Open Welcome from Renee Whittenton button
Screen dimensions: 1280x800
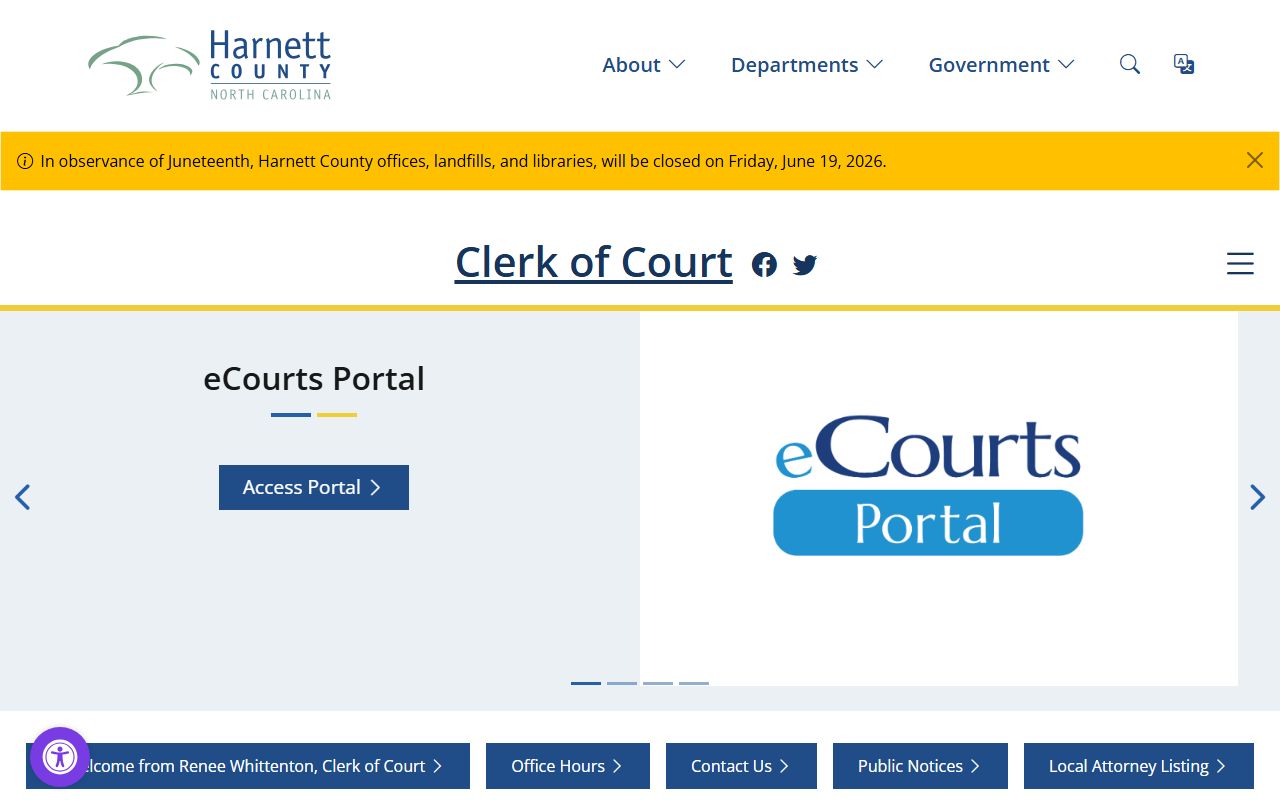pyautogui.click(x=248, y=766)
